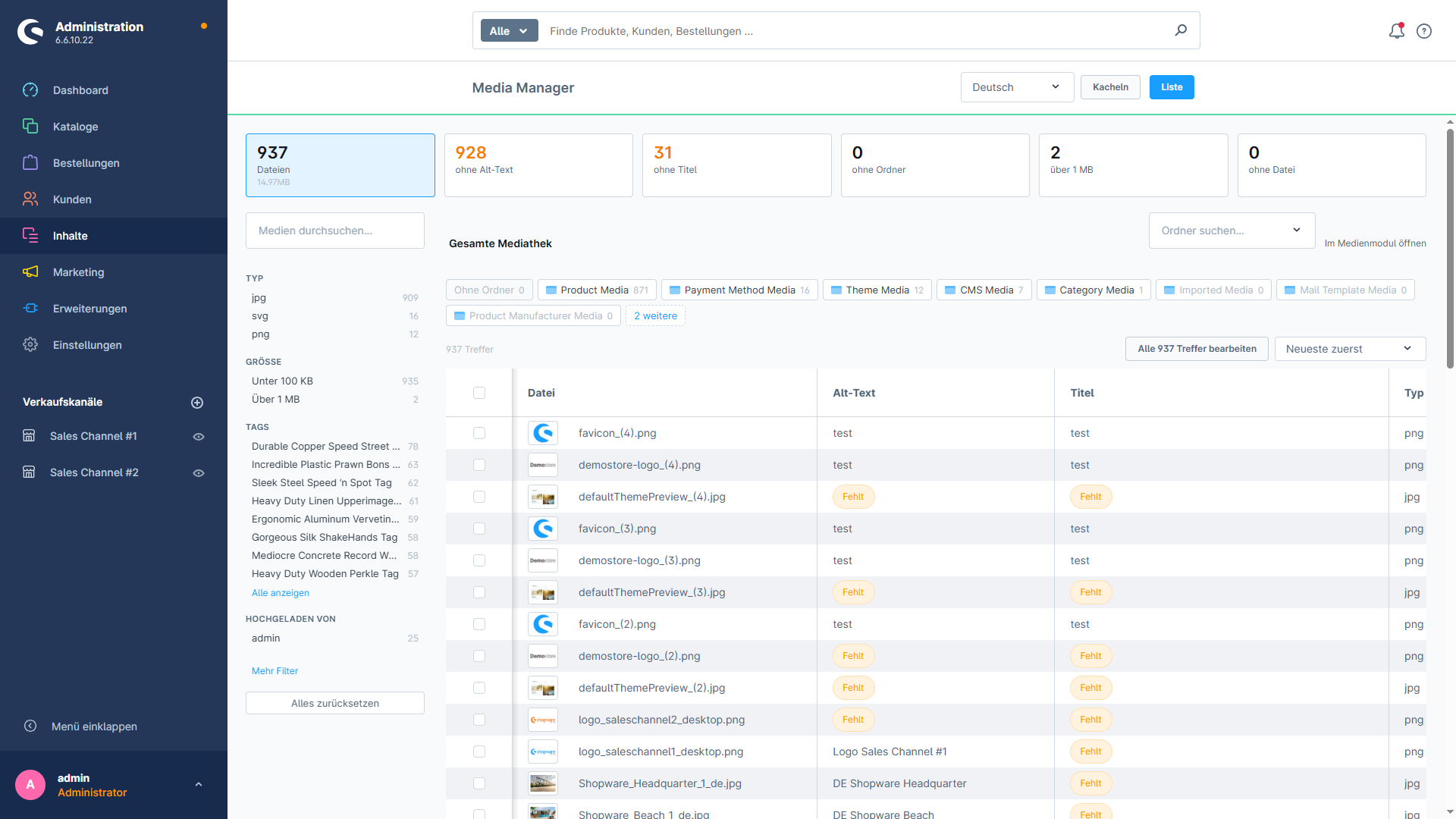Click the admin avatar circle
The width and height of the screenshot is (1456, 819).
click(x=30, y=785)
